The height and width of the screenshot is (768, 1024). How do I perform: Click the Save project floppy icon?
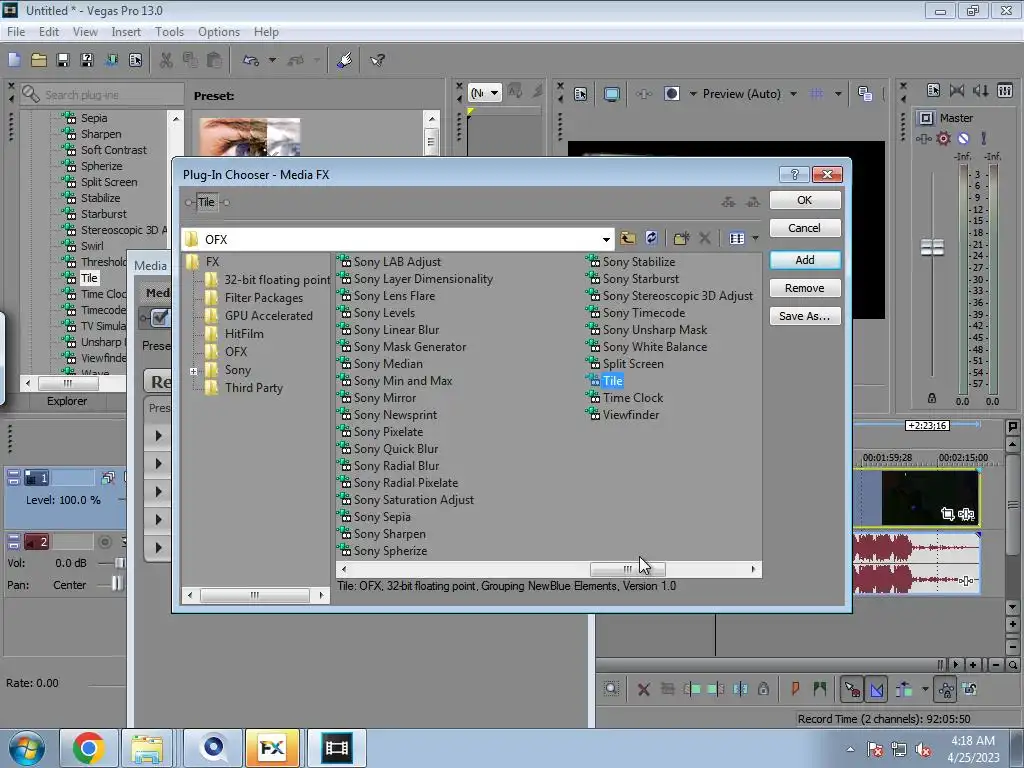click(x=63, y=60)
